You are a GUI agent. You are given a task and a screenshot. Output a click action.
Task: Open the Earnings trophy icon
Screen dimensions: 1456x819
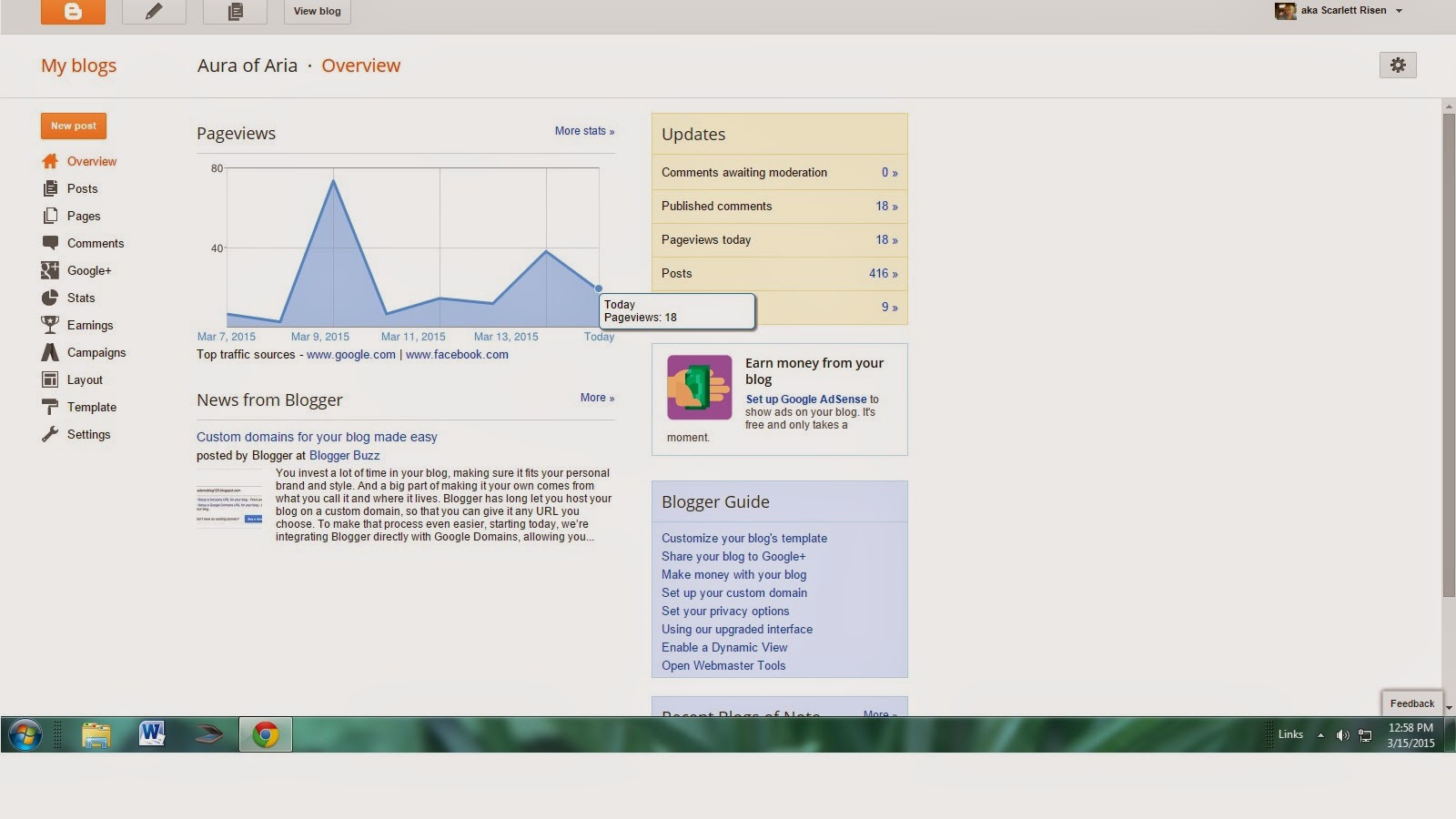(x=50, y=325)
